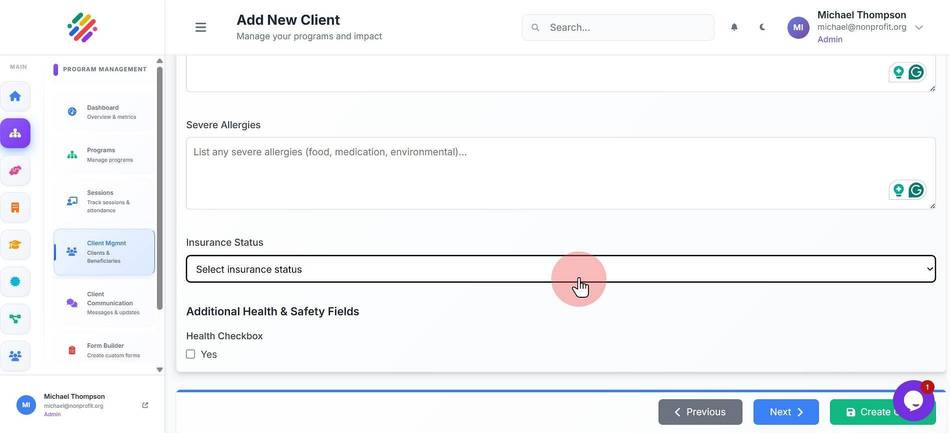This screenshot has height=433, width=950.
Task: Click the orange receipt sidebar icon
Action: (15, 208)
